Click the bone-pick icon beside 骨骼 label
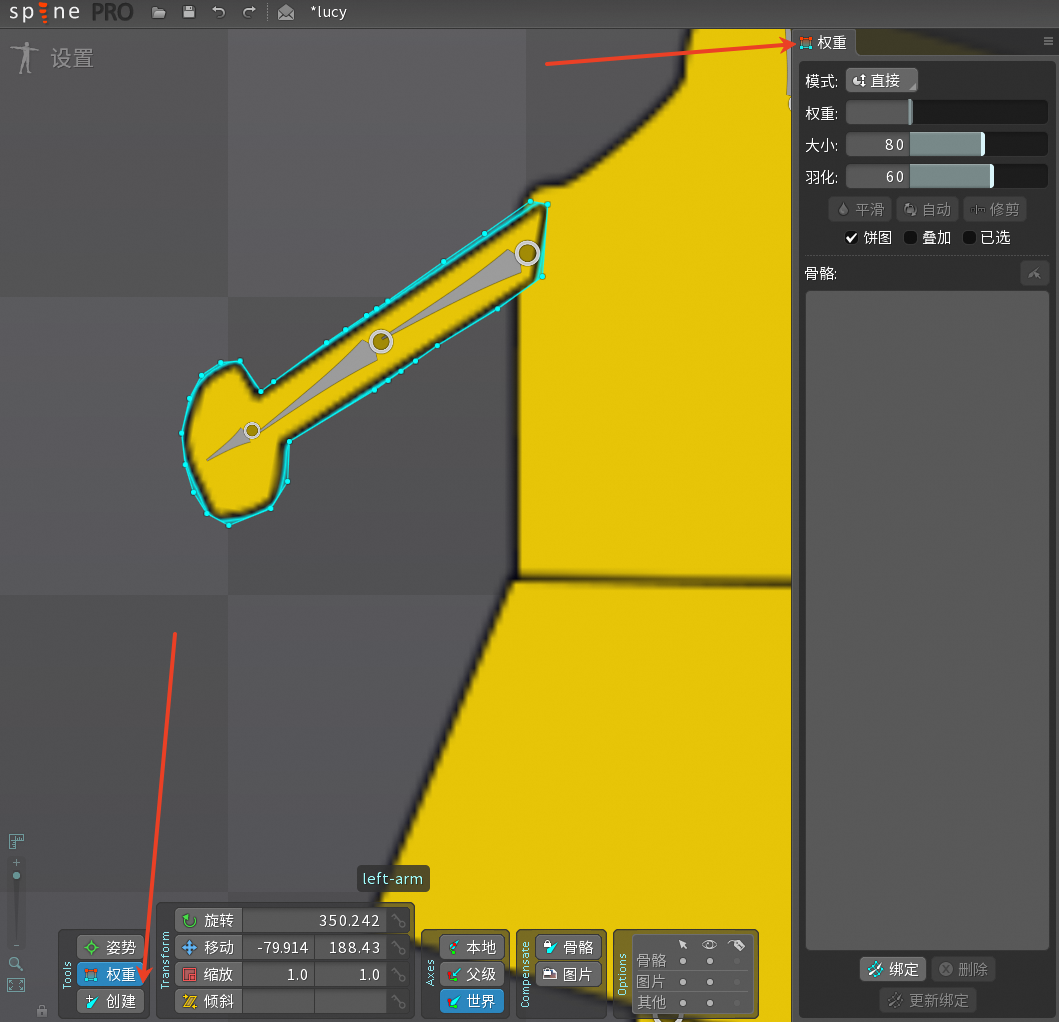Screen dimensions: 1059x1022 (x=1034, y=274)
